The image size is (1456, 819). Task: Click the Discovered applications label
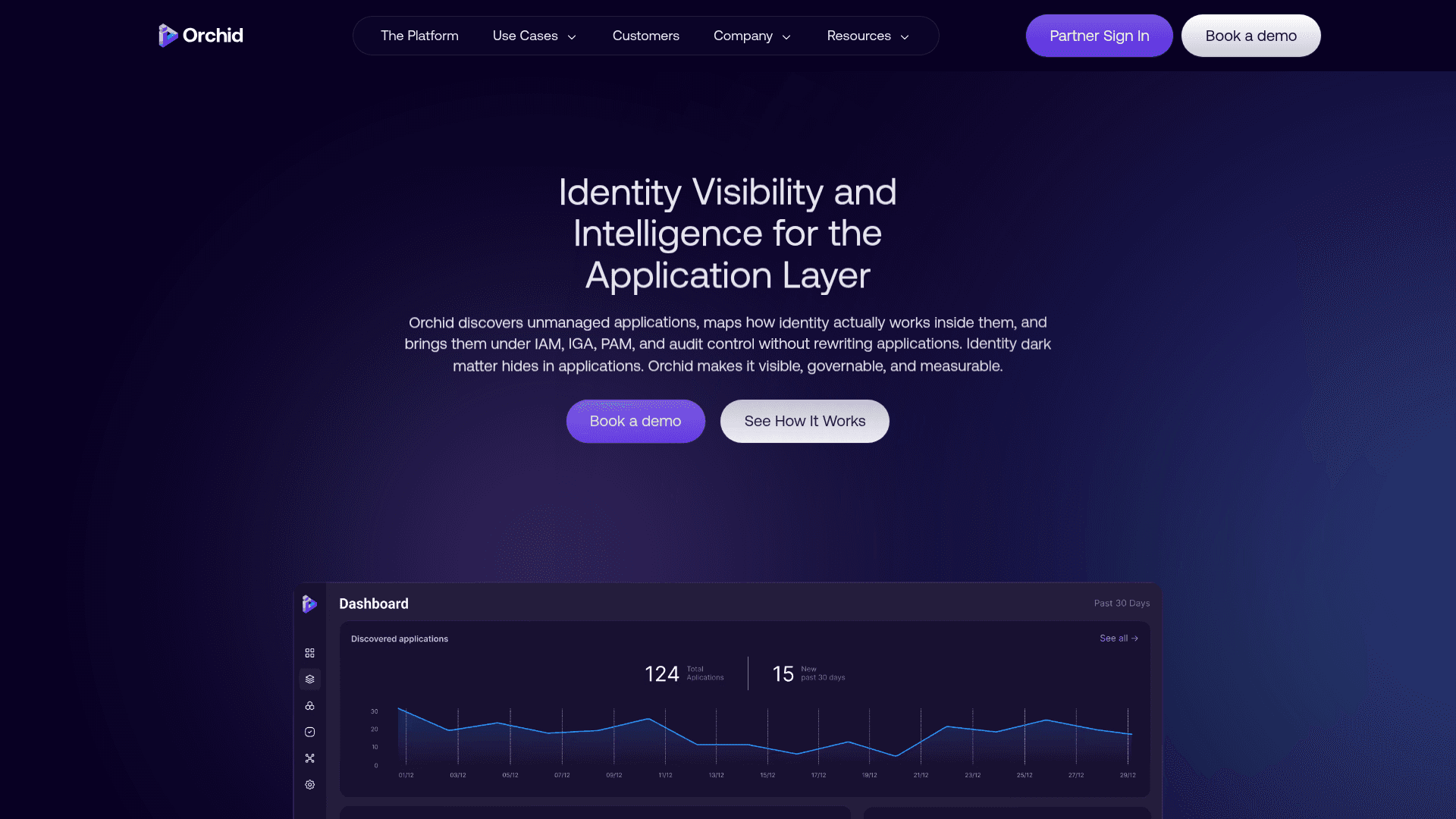point(400,639)
